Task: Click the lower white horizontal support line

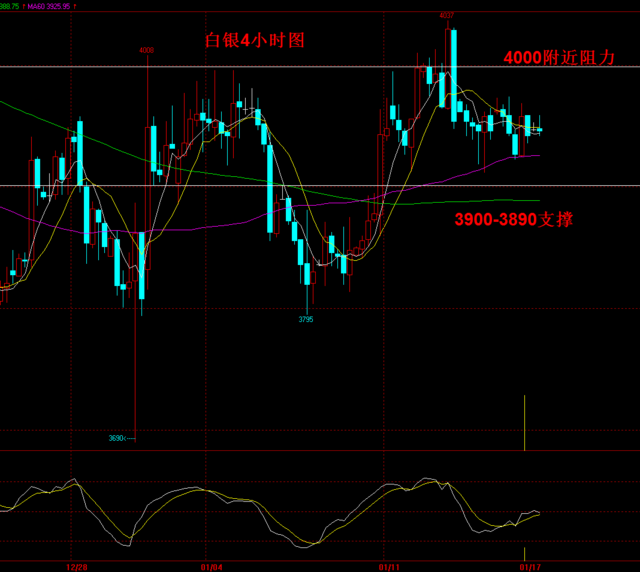Action: point(250,185)
